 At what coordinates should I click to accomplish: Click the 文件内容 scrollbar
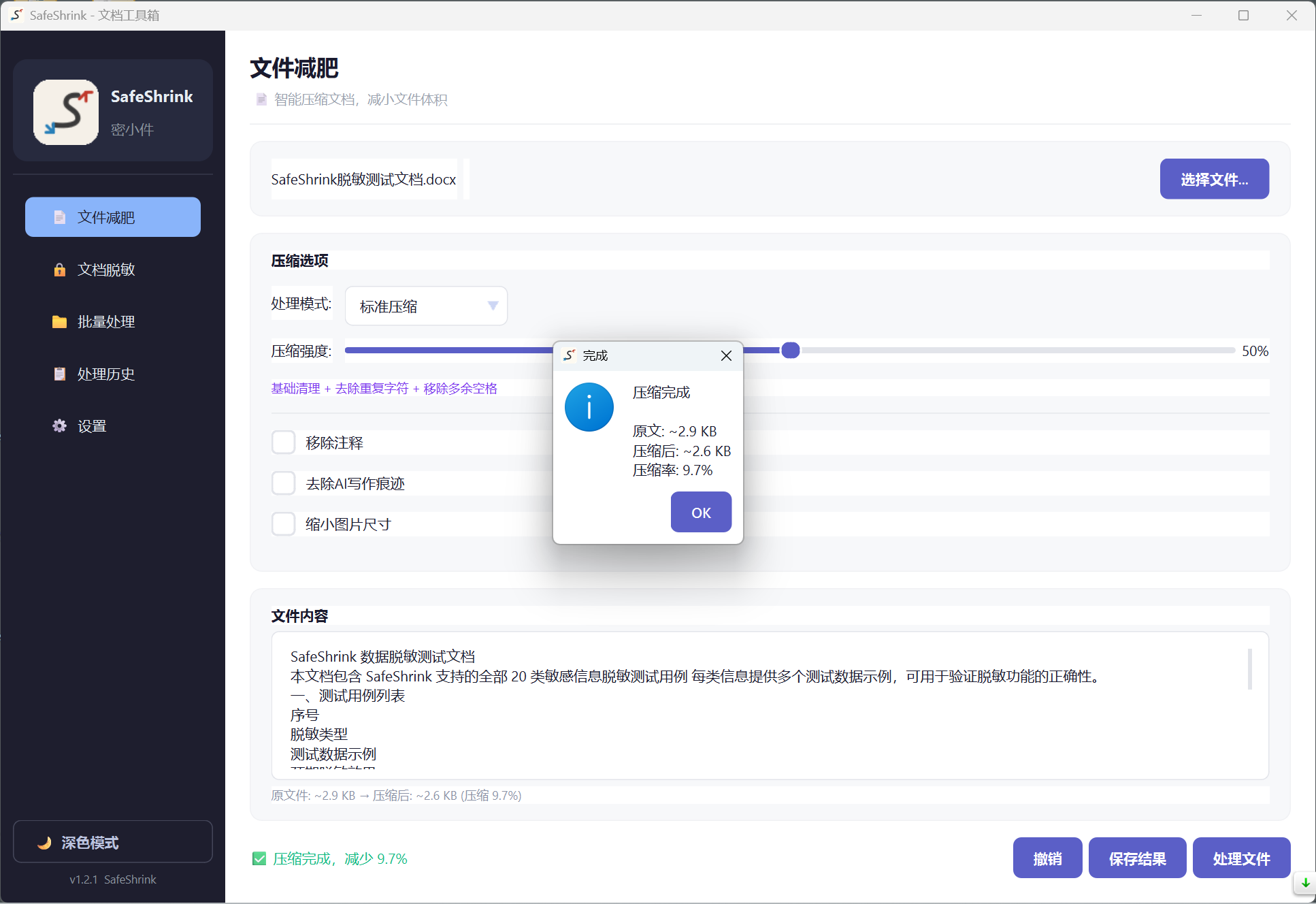[x=1250, y=669]
